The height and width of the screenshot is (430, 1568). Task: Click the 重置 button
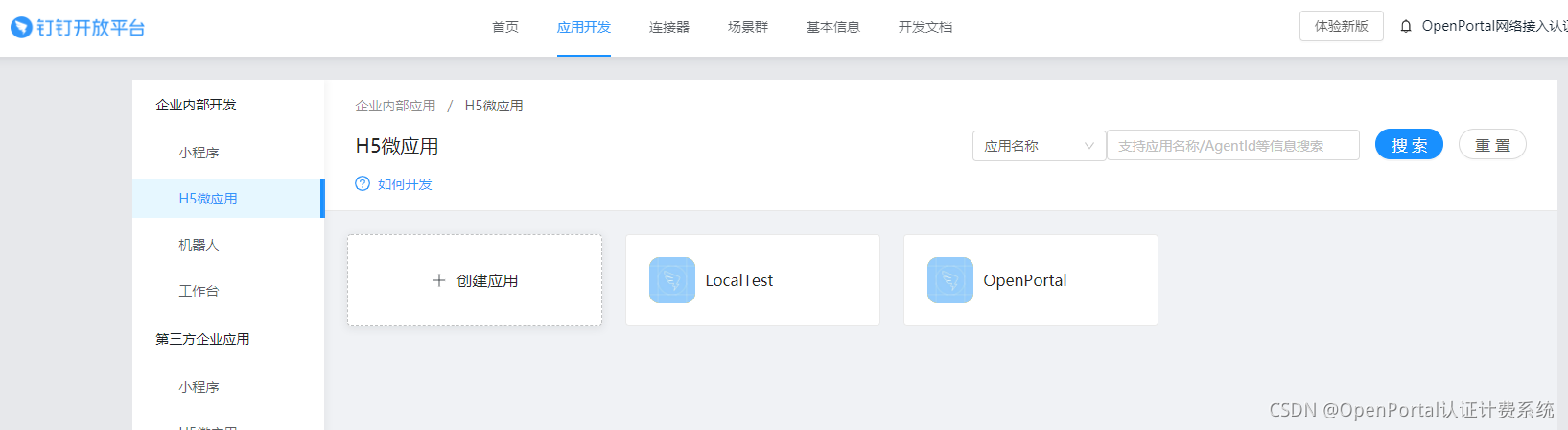click(1492, 144)
